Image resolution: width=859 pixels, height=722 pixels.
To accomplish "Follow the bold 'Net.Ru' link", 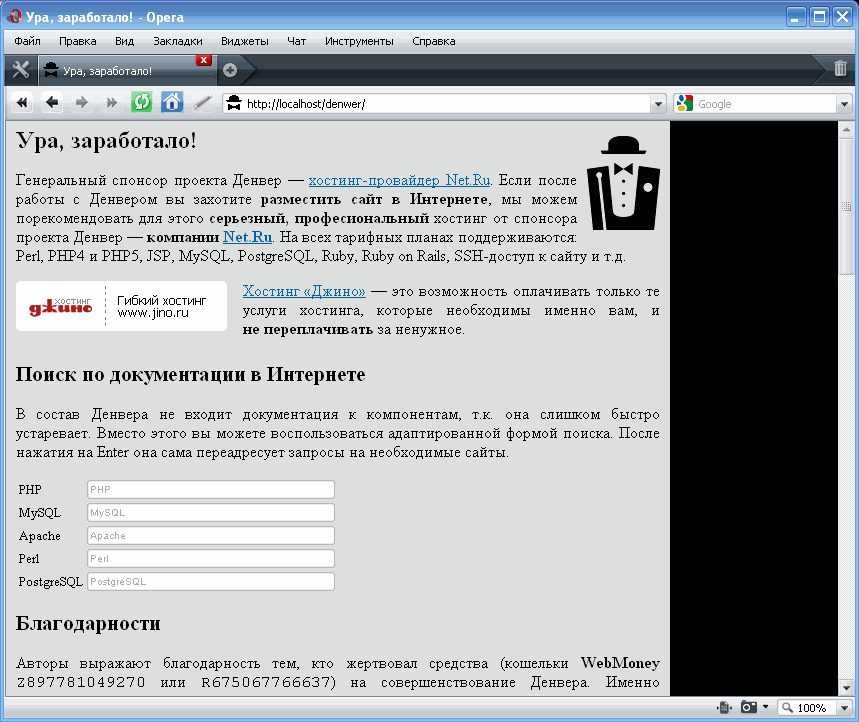I will tap(248, 237).
